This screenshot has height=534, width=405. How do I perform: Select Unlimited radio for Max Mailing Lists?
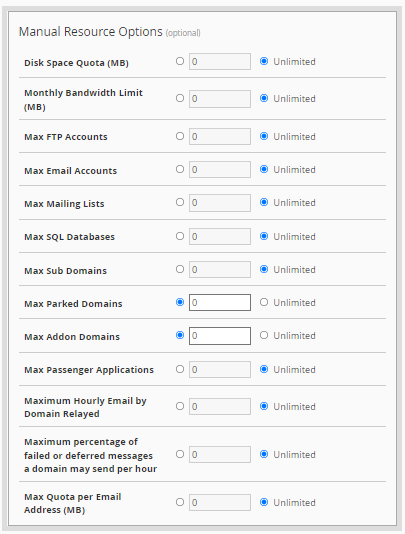pos(264,202)
